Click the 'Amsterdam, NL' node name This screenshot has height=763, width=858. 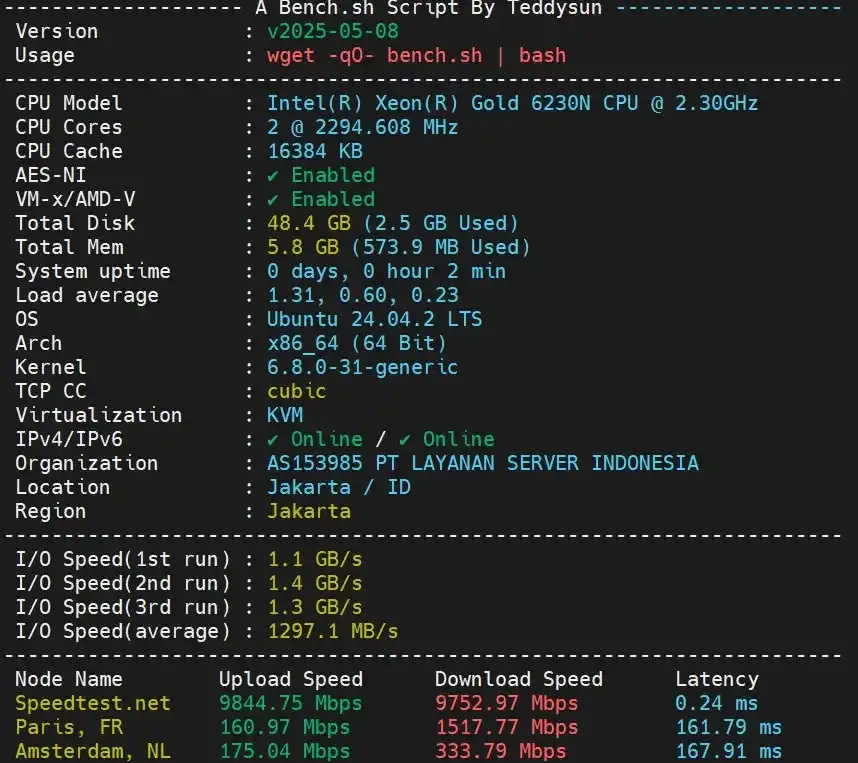pos(93,751)
